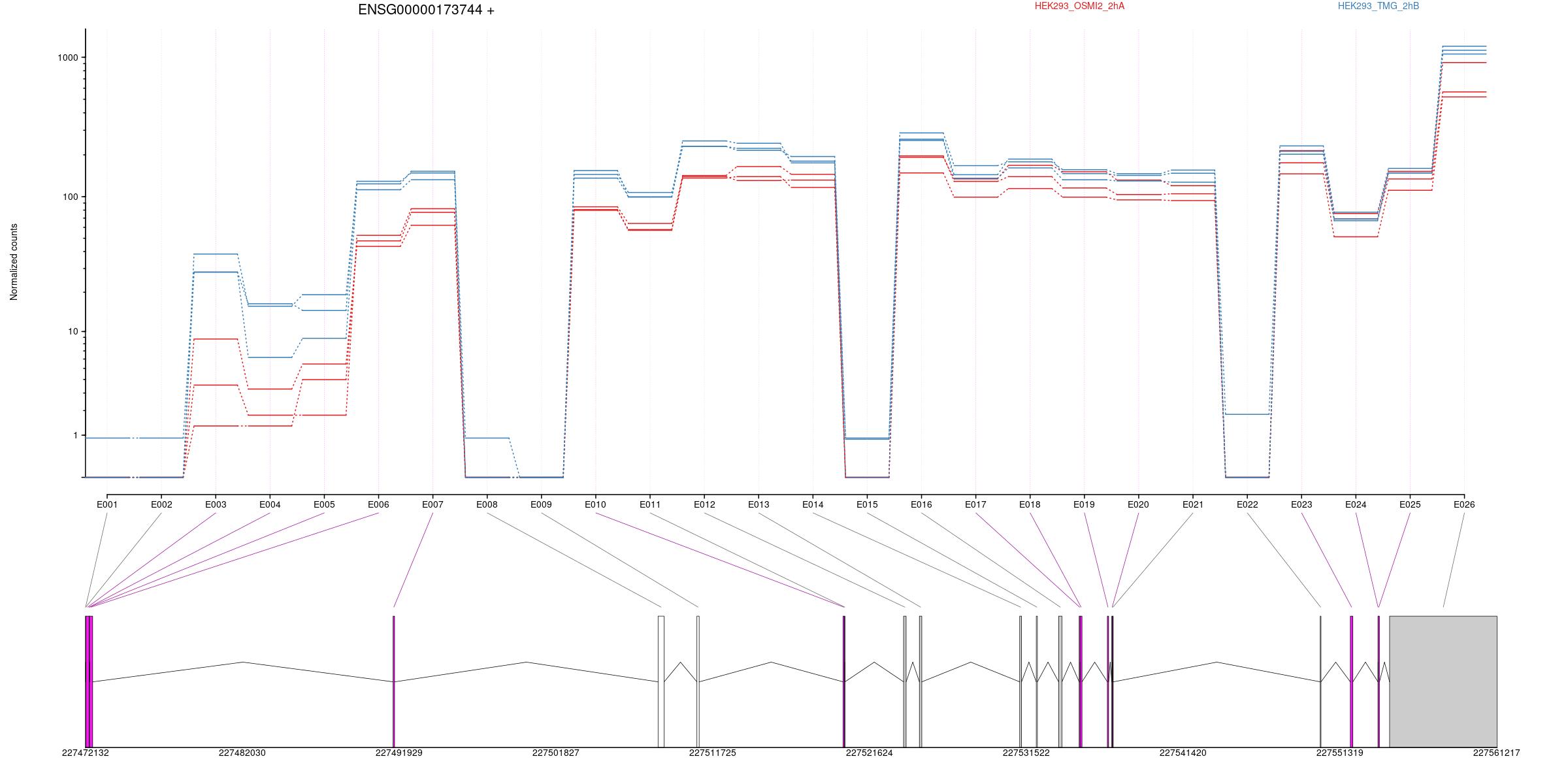Select exon label E021
This screenshot has height=784, width=1568.
(x=1193, y=504)
